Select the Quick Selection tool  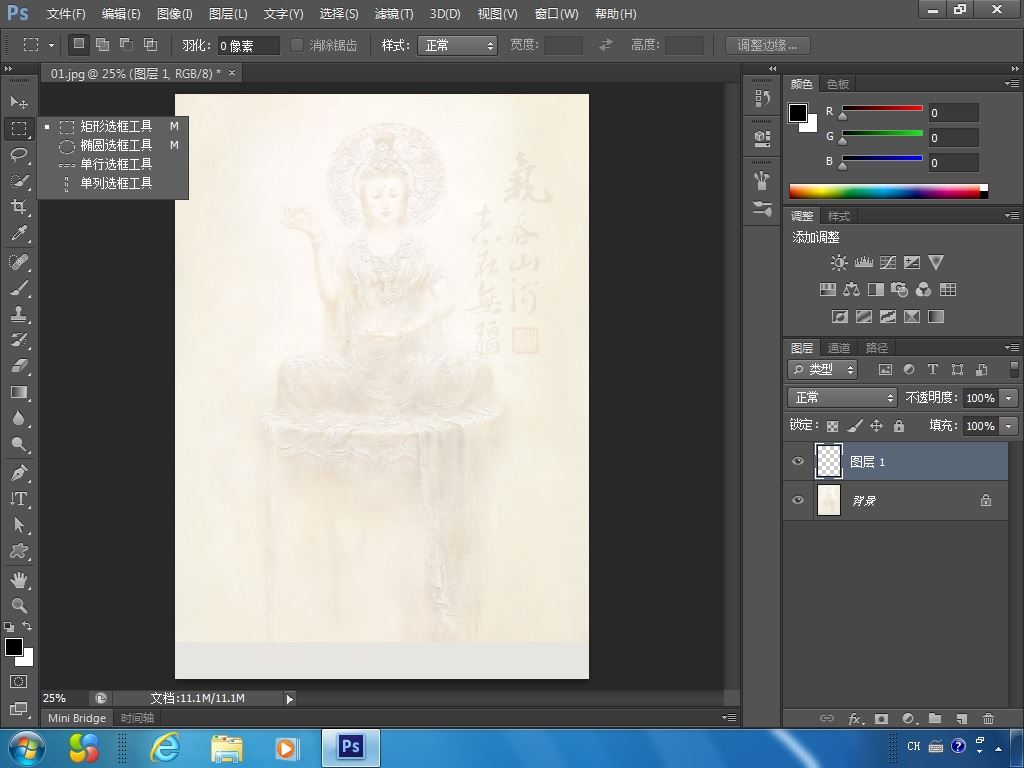pos(18,181)
